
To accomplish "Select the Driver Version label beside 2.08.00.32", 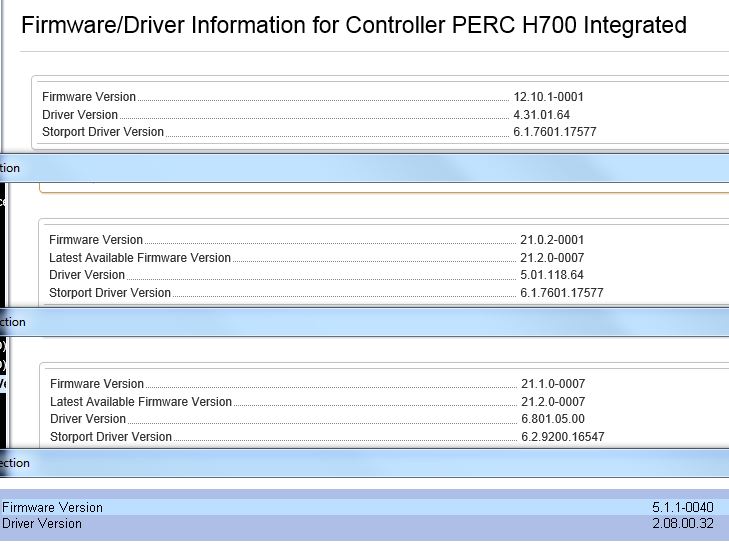I will click(42, 523).
